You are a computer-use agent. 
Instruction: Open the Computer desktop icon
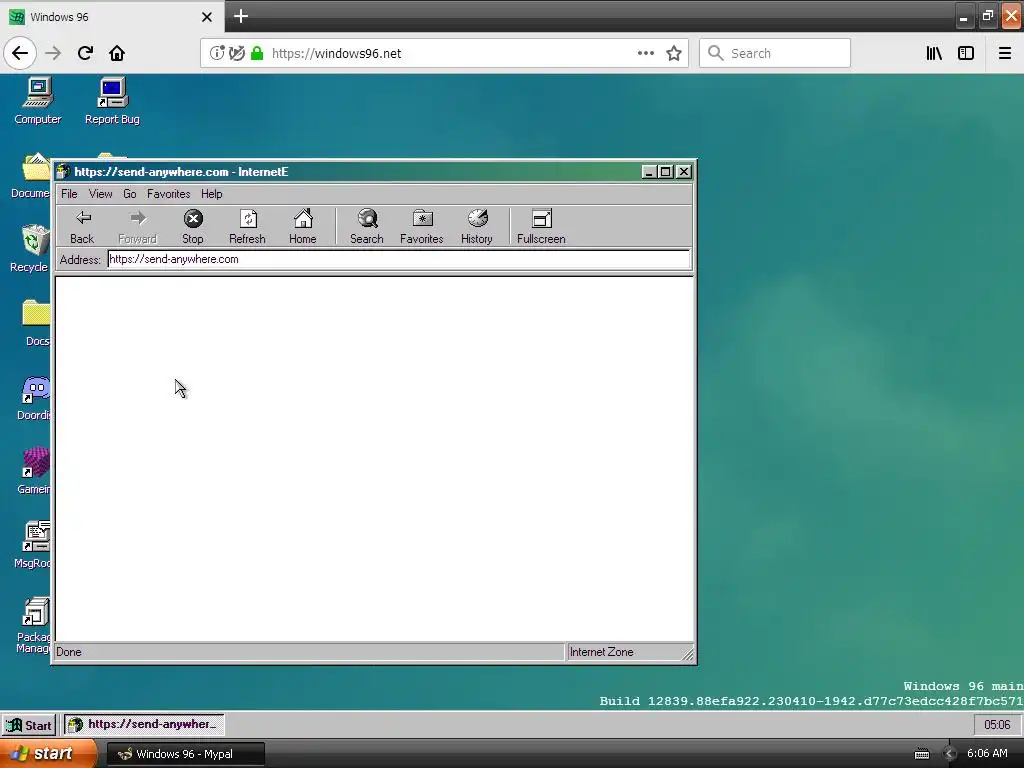(x=38, y=101)
